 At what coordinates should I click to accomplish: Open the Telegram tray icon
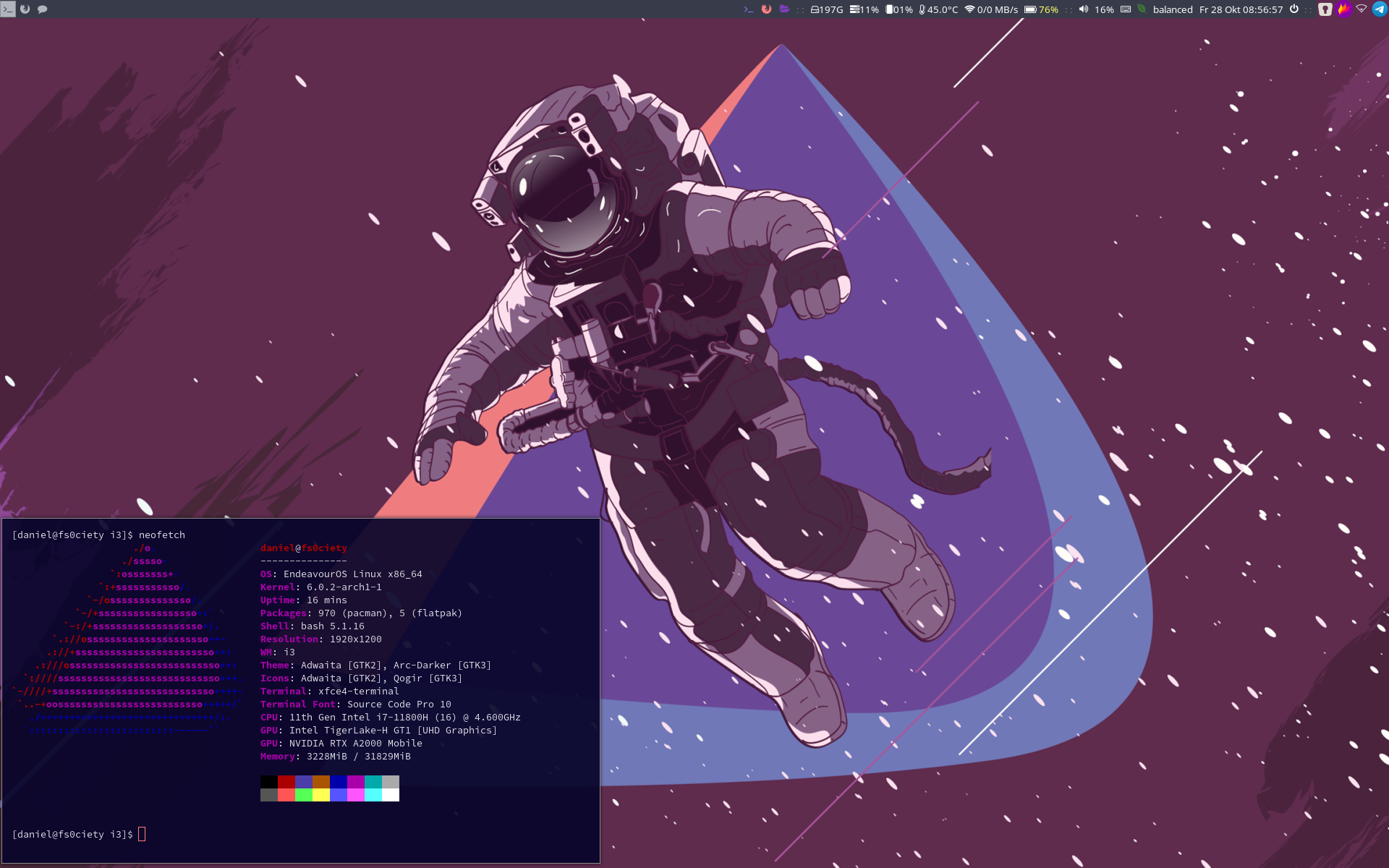[x=1380, y=9]
